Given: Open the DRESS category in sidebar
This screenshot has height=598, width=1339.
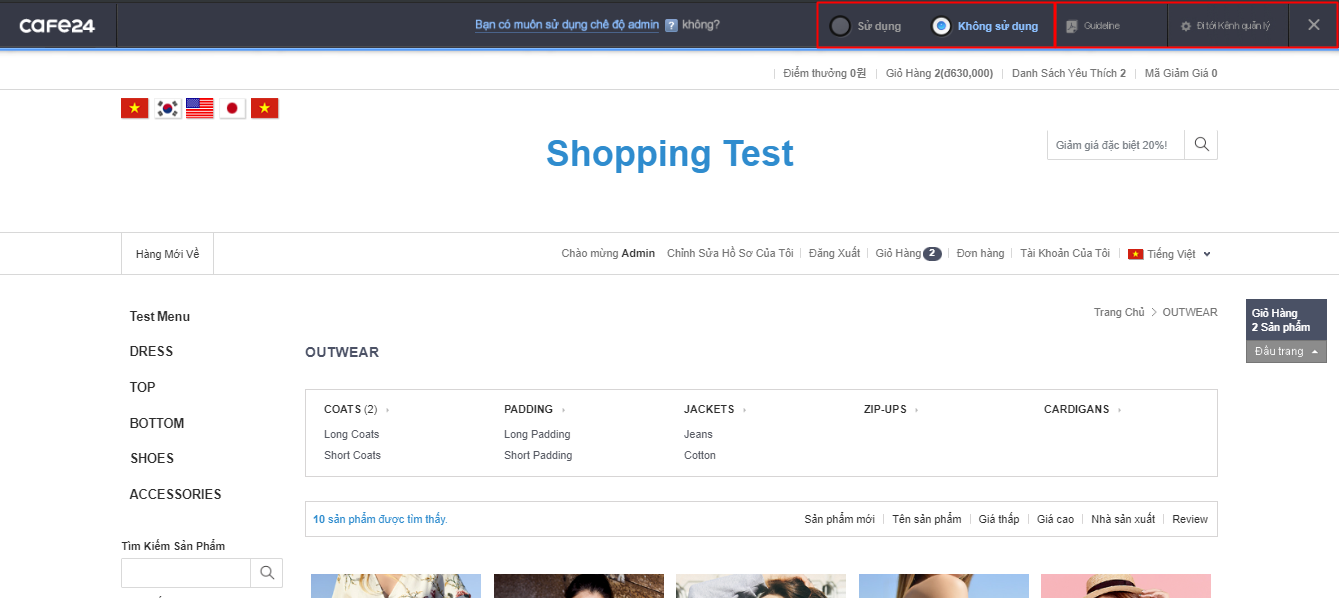Looking at the screenshot, I should (151, 351).
